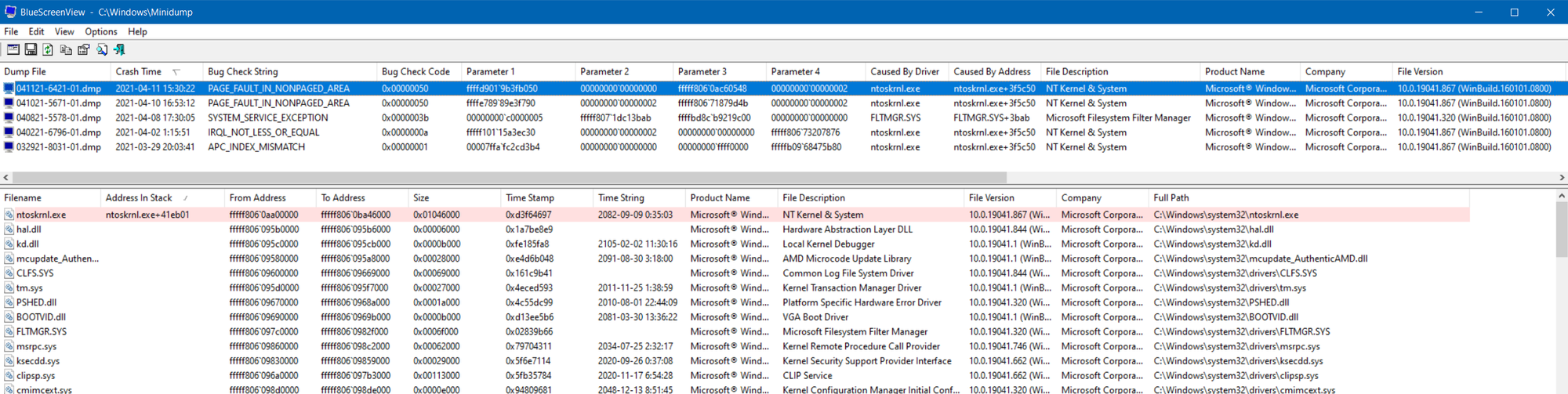
Task: Click the file icon beside msrpc.sys
Action: click(x=9, y=346)
